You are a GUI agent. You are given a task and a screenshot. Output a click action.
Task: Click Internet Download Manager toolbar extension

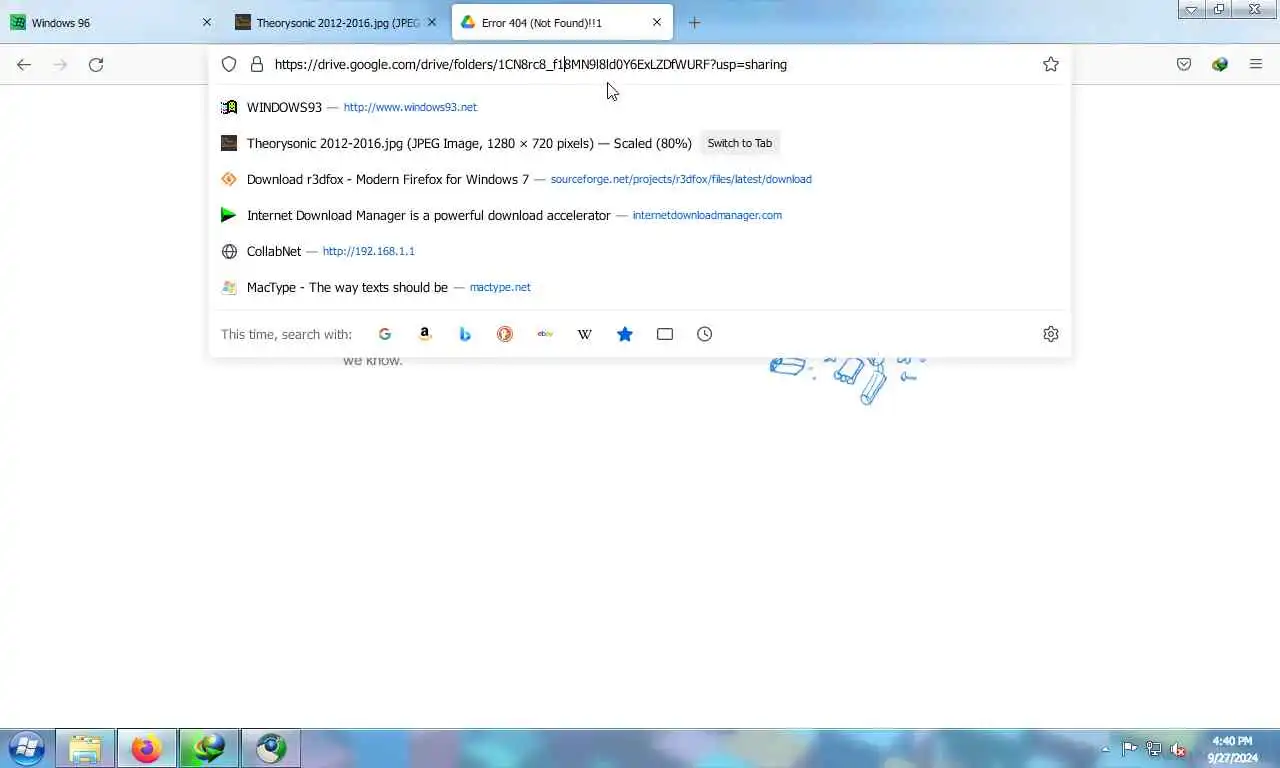click(1220, 64)
